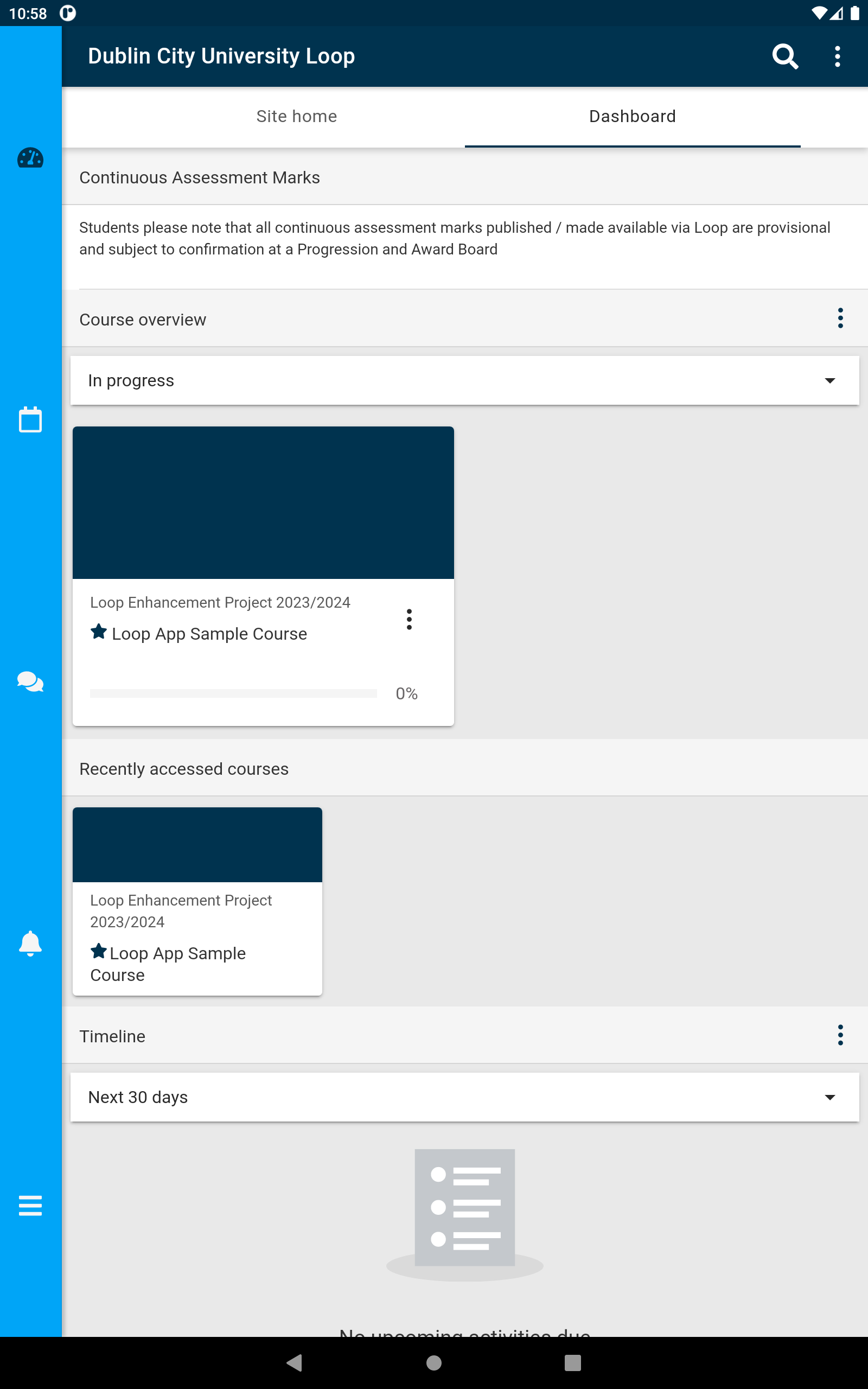Tap the Android back button
This screenshot has width=868, height=1389.
coord(295,1362)
